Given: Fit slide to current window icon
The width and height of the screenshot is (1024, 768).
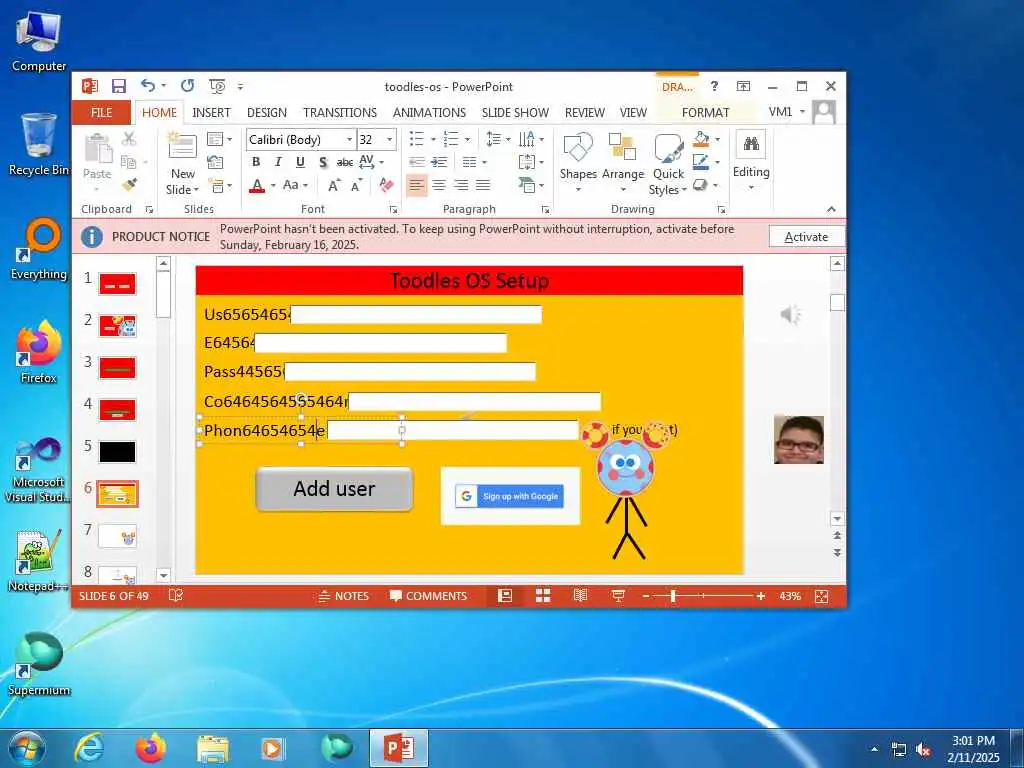Looking at the screenshot, I should [822, 596].
